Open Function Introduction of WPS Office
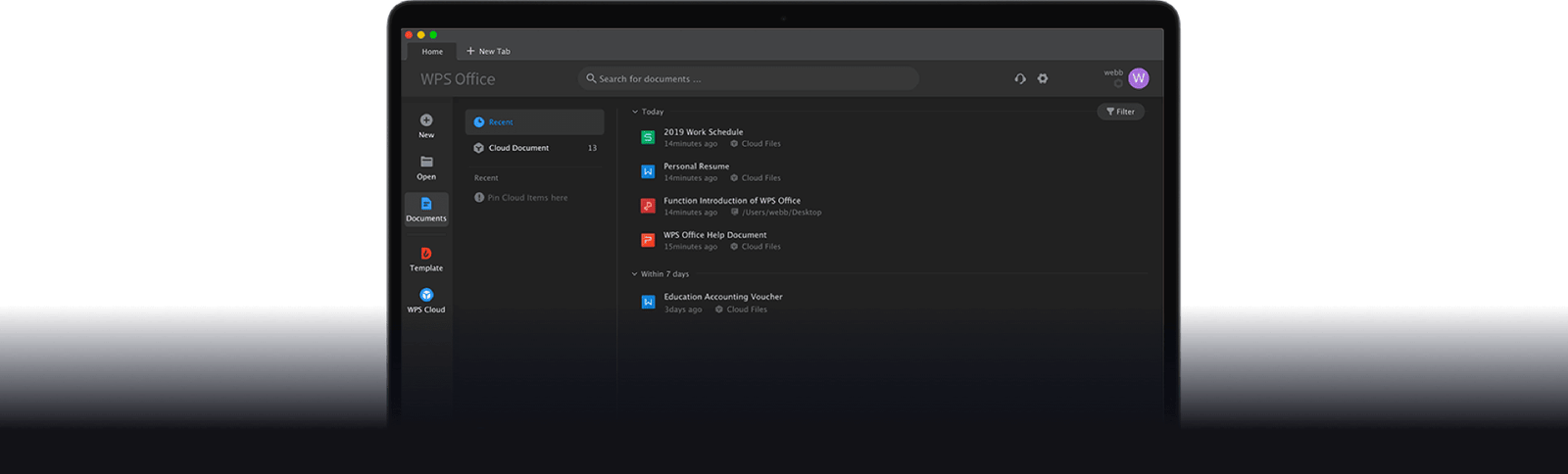1568x474 pixels. (x=732, y=201)
